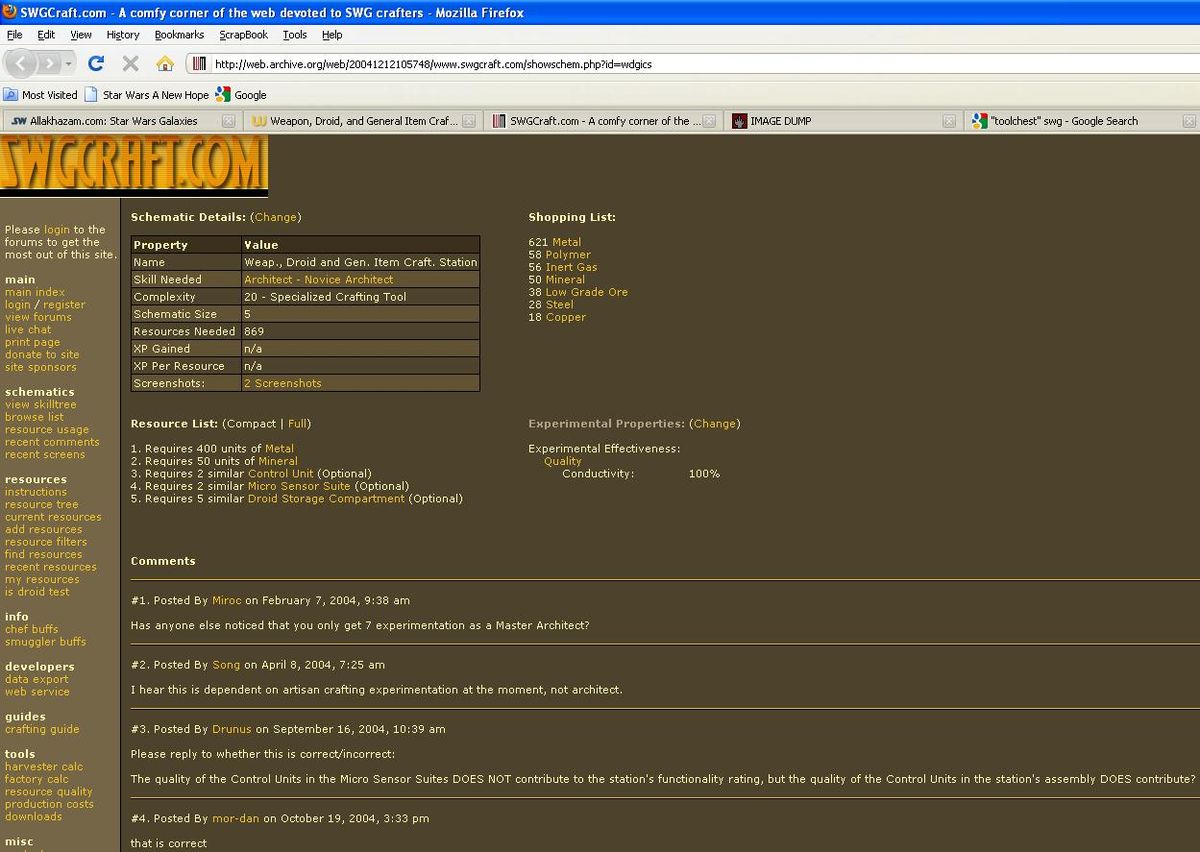Click the browser Back arrow button
Viewport: 1200px width, 852px height.
pos(22,63)
